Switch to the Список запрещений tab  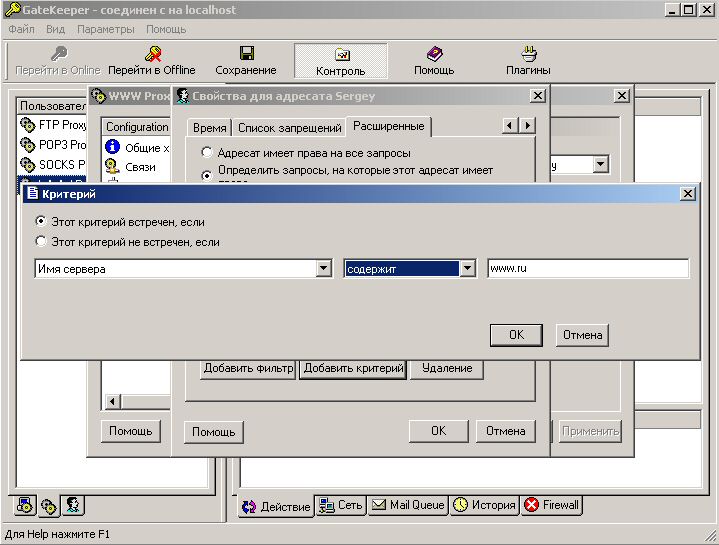point(290,128)
